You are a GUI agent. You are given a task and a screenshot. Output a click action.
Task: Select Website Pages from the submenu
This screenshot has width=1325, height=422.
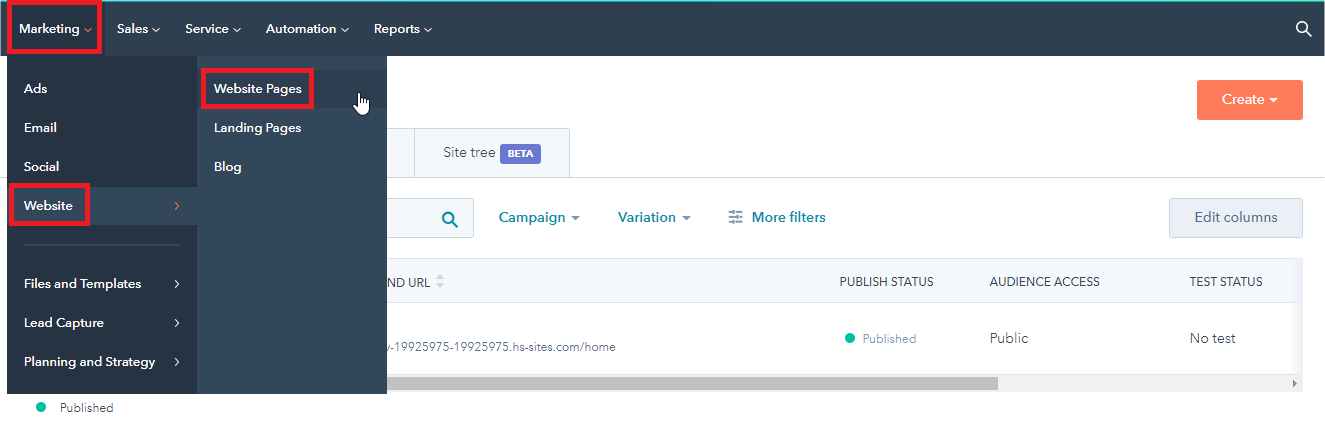point(258,89)
